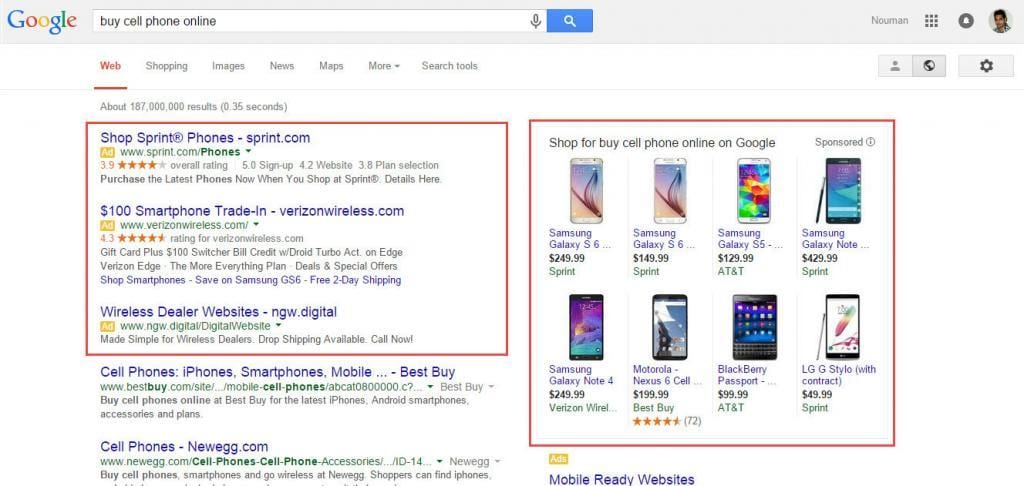Expand the More search menu
The image size is (1024, 486).
[x=383, y=66]
